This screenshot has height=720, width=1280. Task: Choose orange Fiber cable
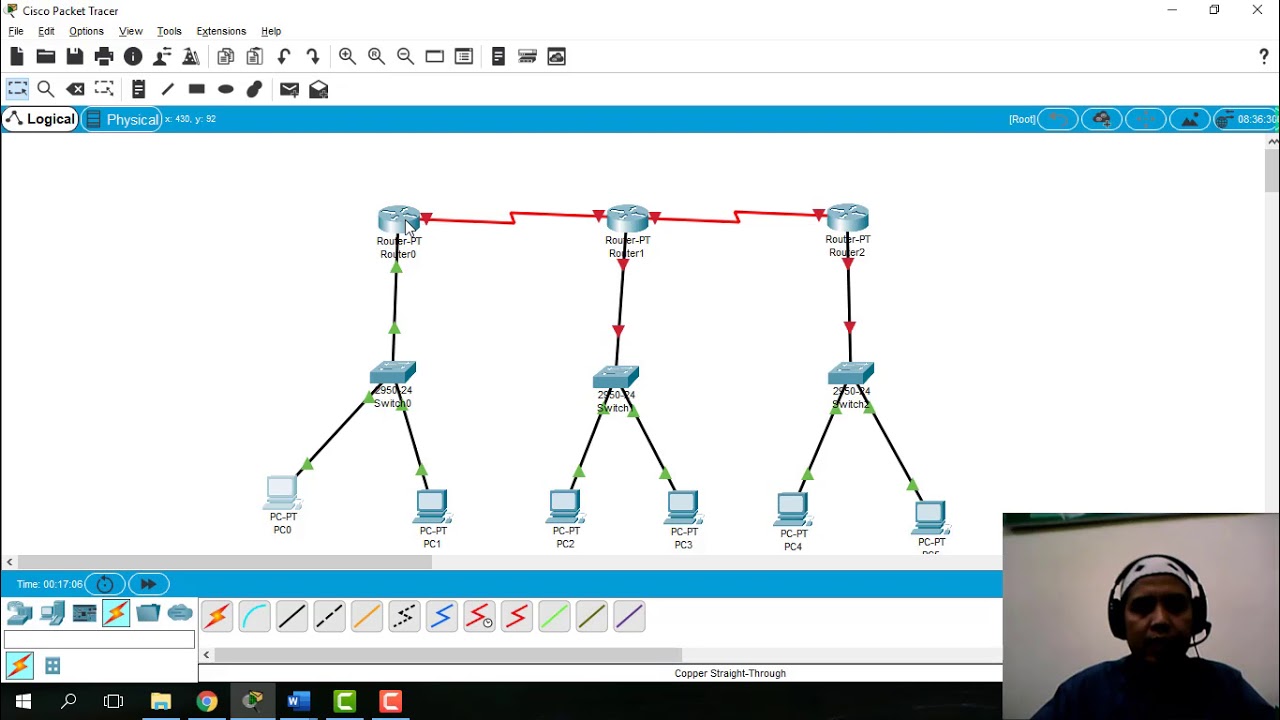pos(367,616)
